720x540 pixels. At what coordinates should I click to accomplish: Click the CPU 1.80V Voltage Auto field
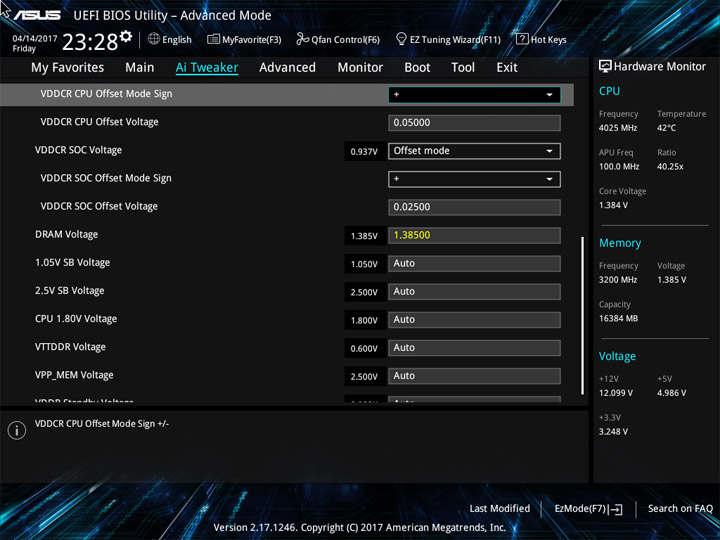pyautogui.click(x=474, y=320)
